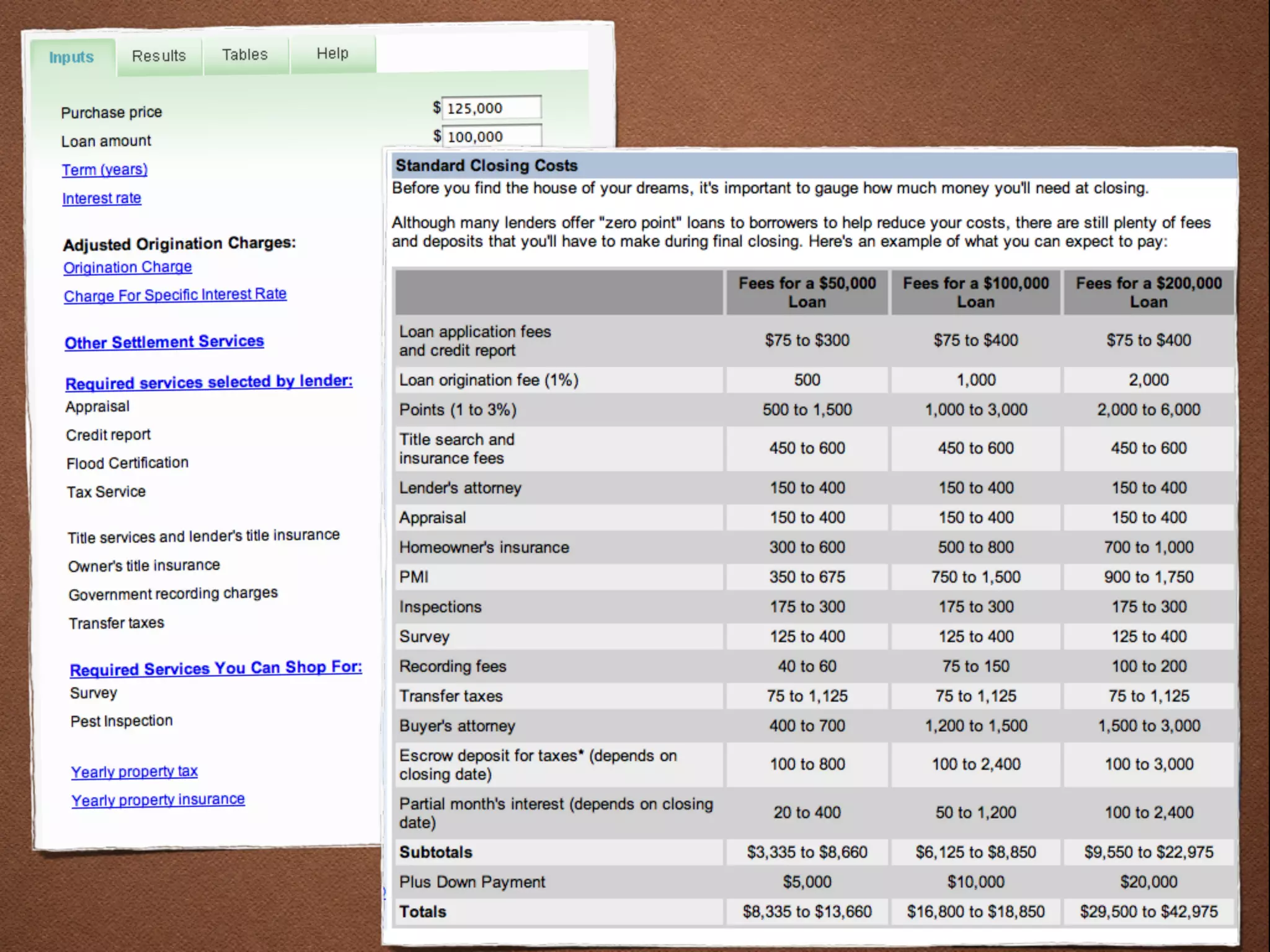The height and width of the screenshot is (952, 1270).
Task: Select the Totals row label
Action: point(423,912)
